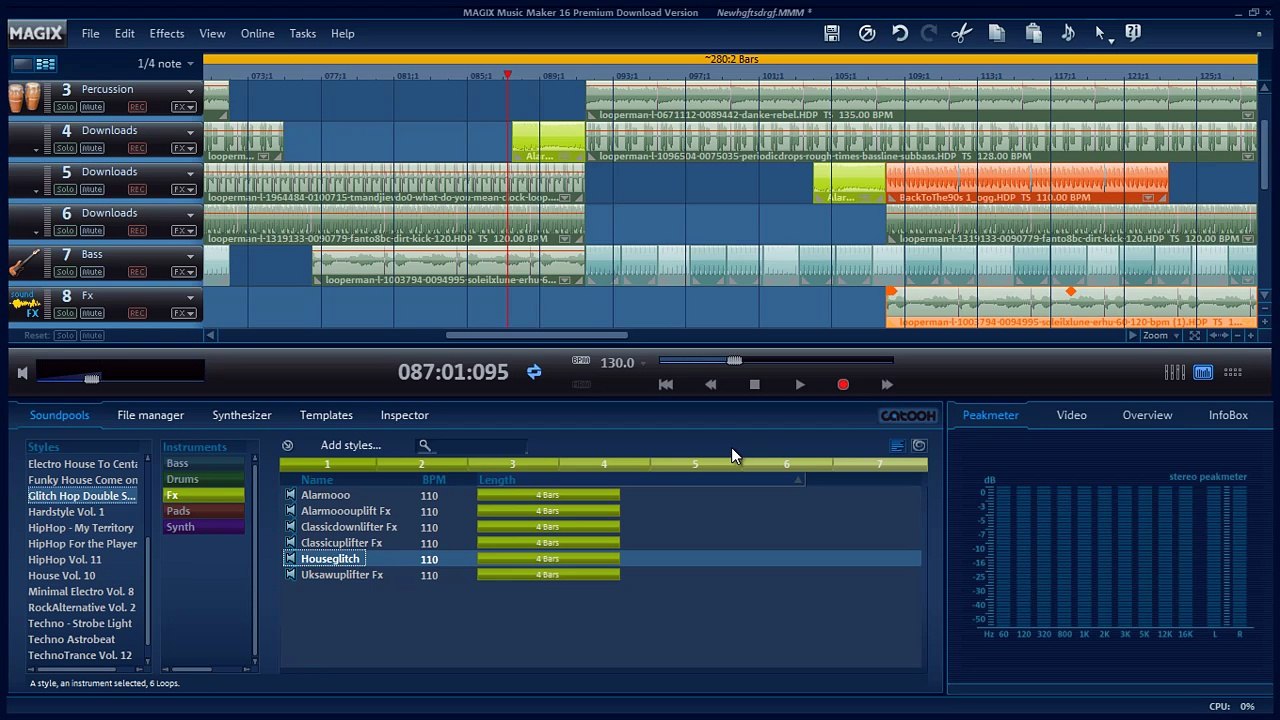Click the MAGIX logo
The image size is (1280, 720).
click(36, 33)
